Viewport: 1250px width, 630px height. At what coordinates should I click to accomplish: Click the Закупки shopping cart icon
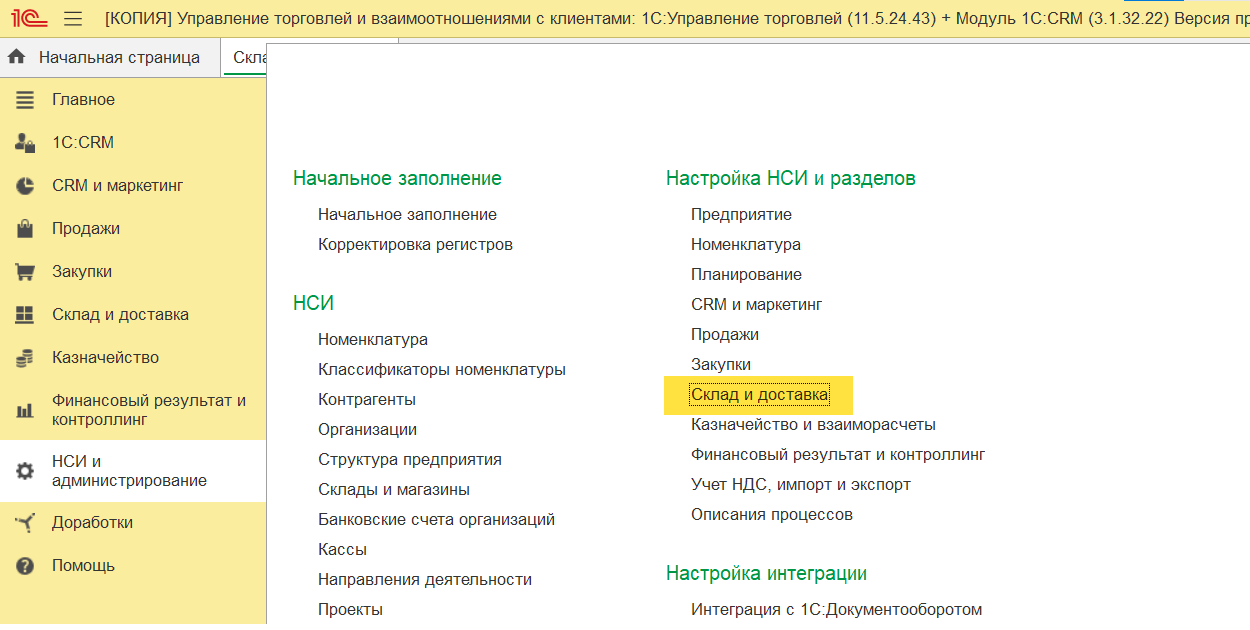pos(25,272)
